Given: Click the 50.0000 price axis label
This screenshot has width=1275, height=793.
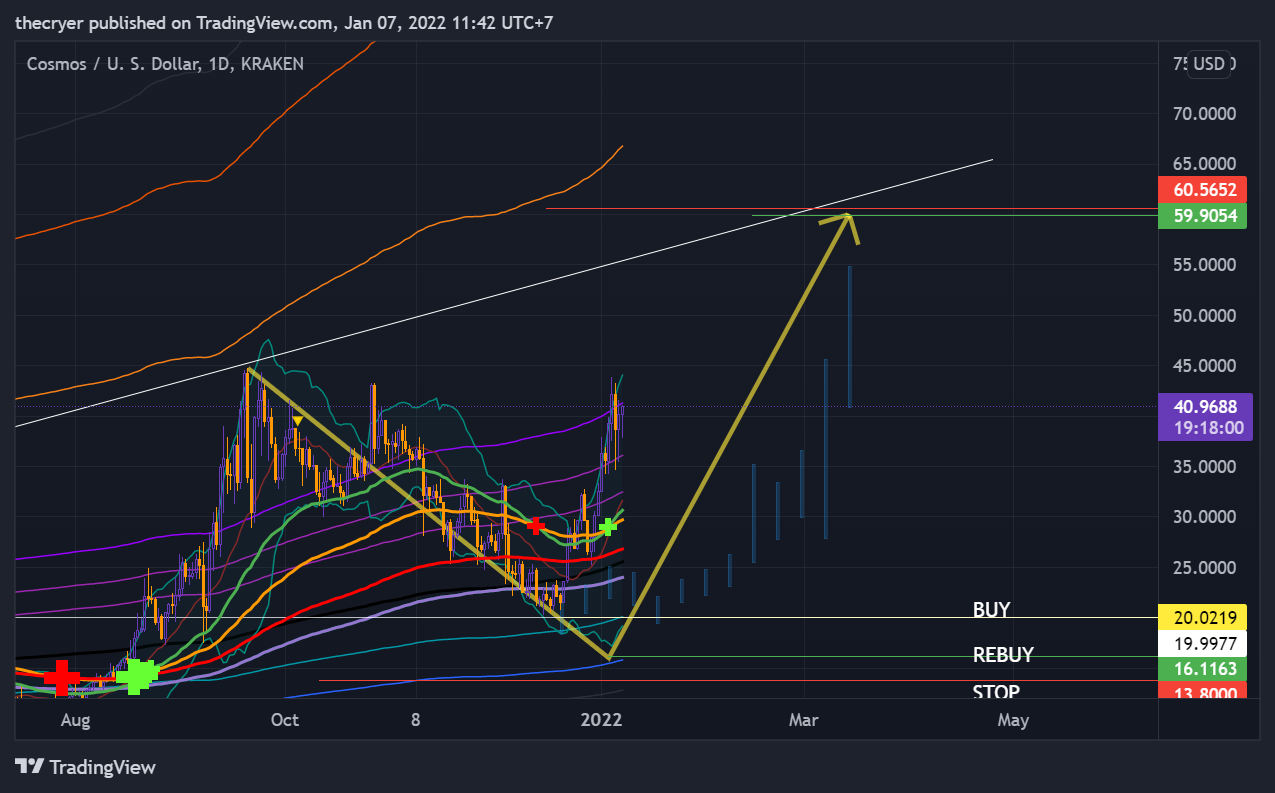Looking at the screenshot, I should (x=1203, y=316).
